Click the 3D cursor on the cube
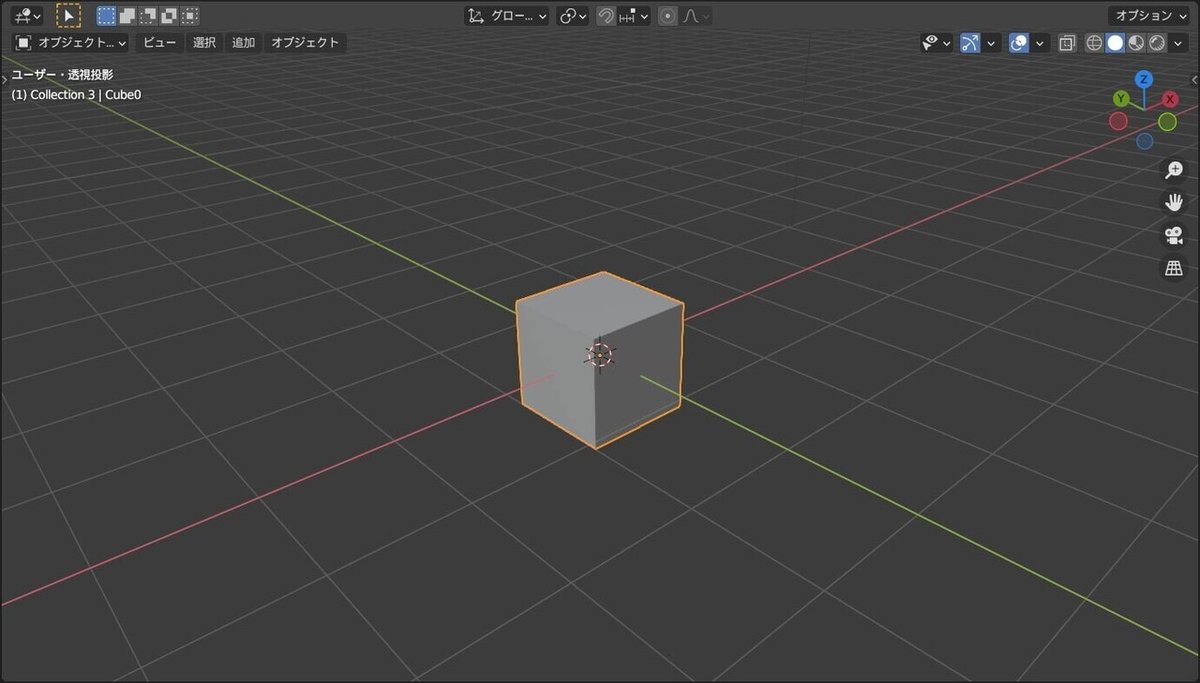 point(600,354)
